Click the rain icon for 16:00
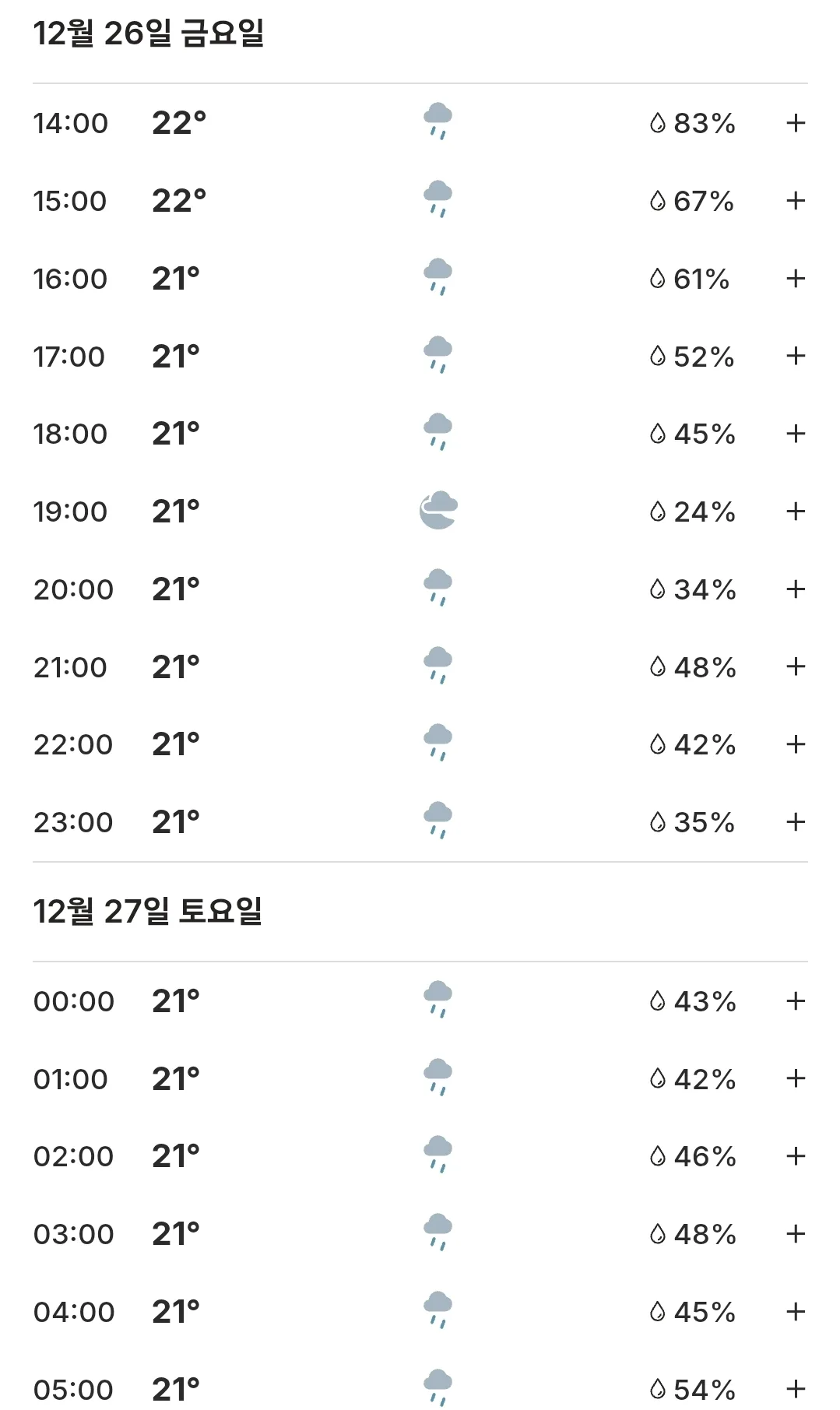 (438, 276)
